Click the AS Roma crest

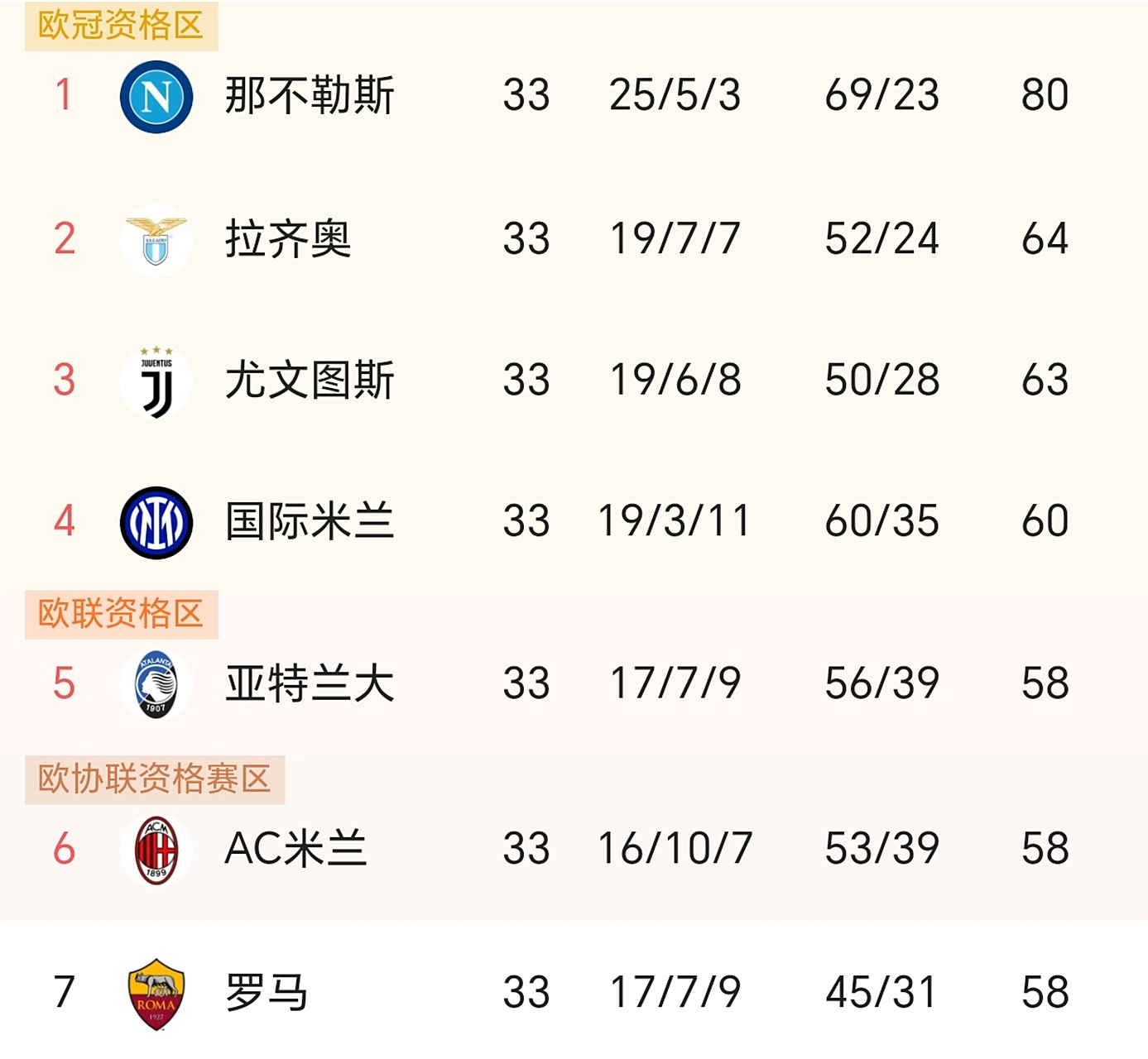click(x=156, y=994)
